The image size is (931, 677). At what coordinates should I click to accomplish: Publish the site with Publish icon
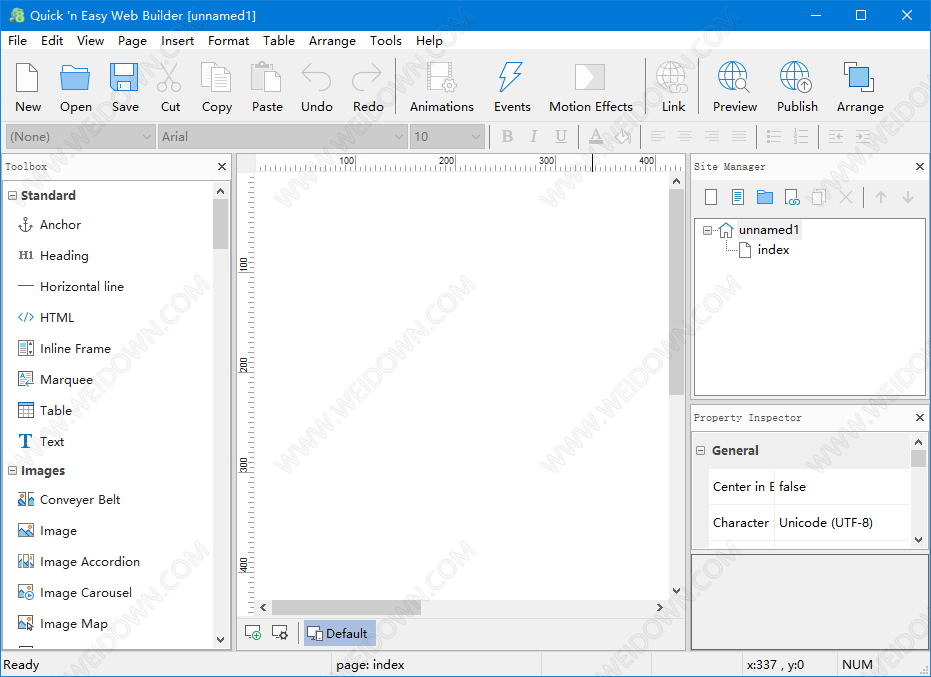[796, 87]
